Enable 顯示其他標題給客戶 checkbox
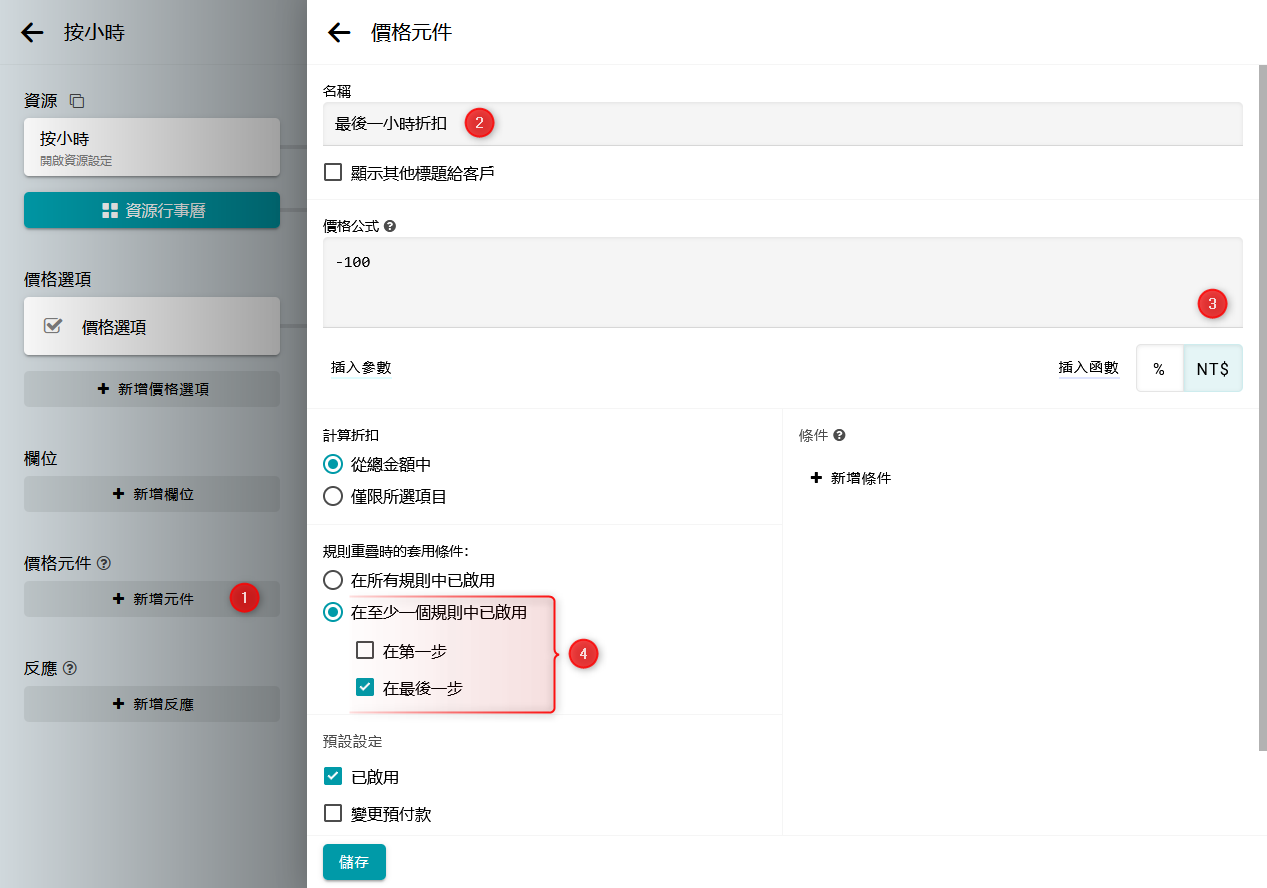1267x888 pixels. pos(333,173)
